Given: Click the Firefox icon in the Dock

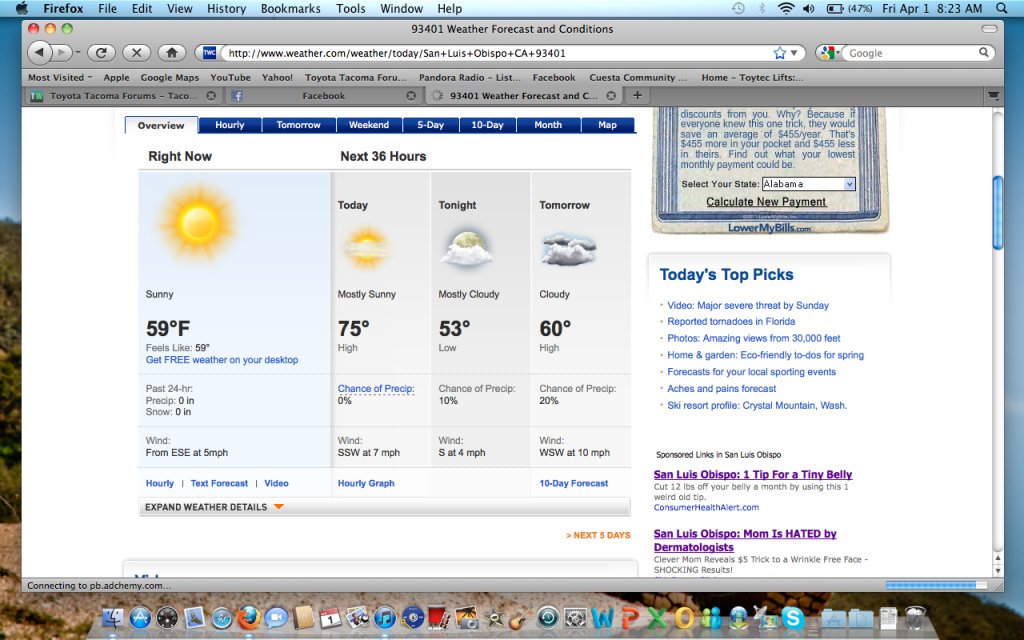Looking at the screenshot, I should click(x=249, y=617).
